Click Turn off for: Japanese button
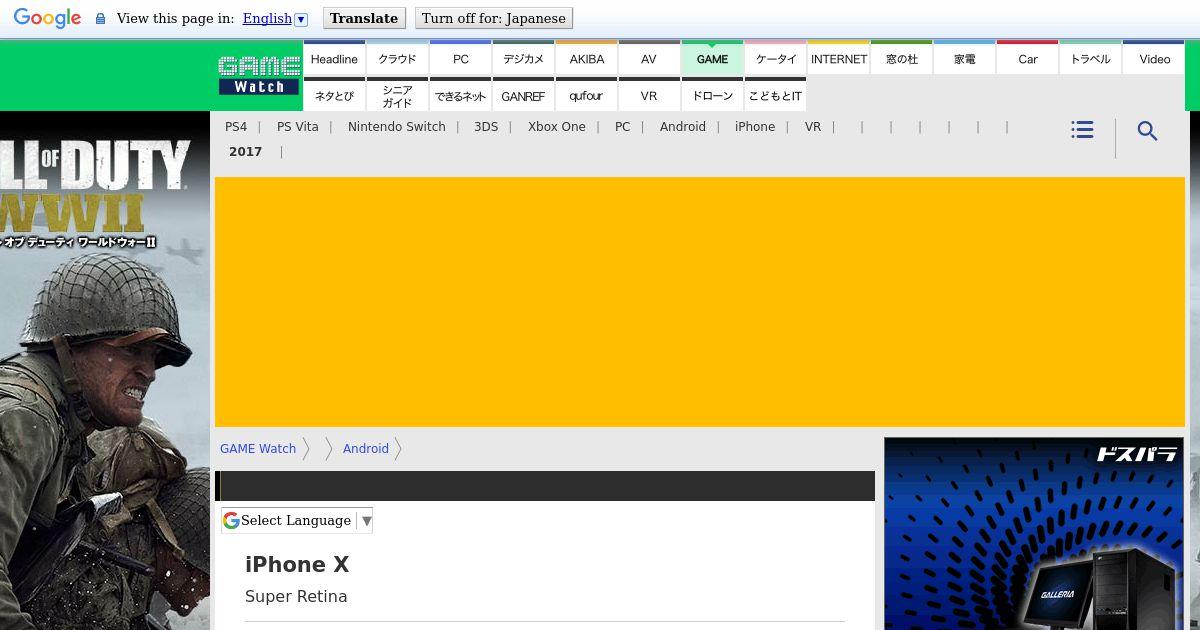The height and width of the screenshot is (630, 1200). pyautogui.click(x=493, y=18)
